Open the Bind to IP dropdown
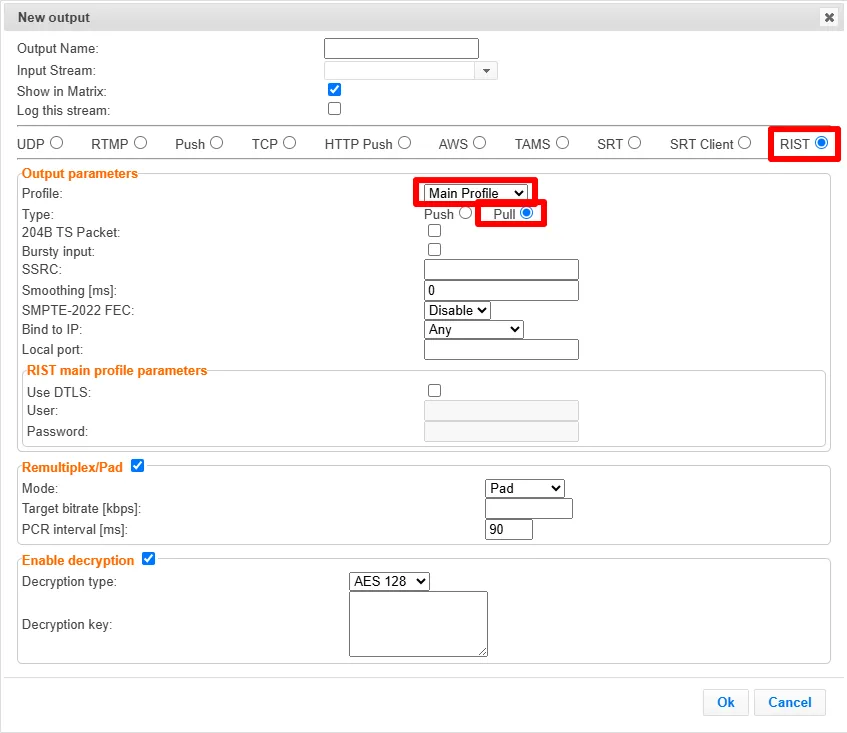 (474, 329)
